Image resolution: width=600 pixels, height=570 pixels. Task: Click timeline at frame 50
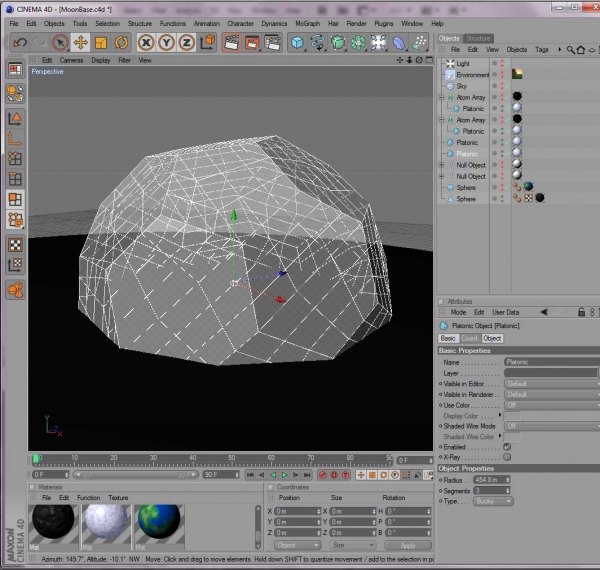point(232,458)
